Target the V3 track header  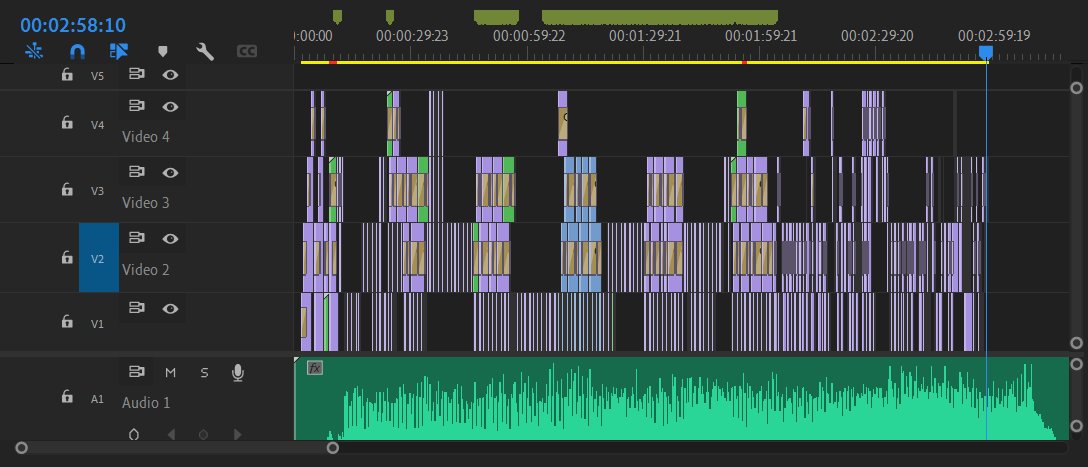pyautogui.click(x=98, y=191)
